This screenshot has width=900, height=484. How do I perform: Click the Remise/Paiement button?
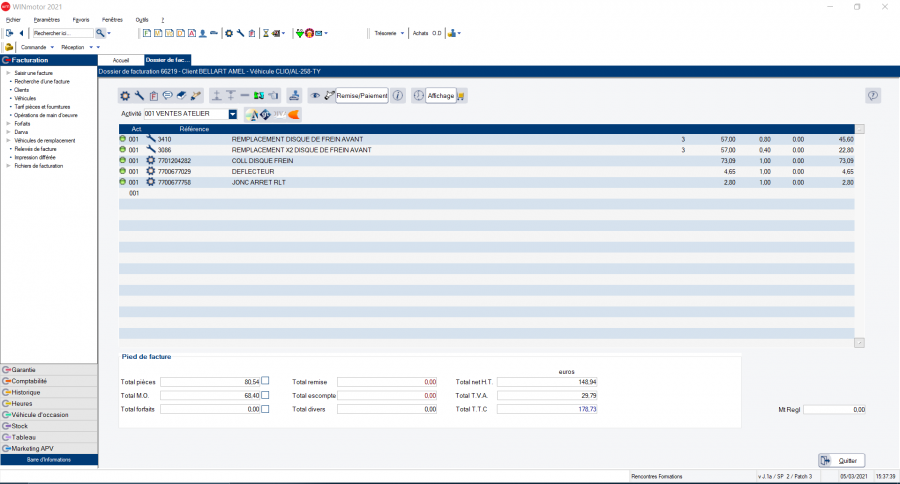(362, 96)
